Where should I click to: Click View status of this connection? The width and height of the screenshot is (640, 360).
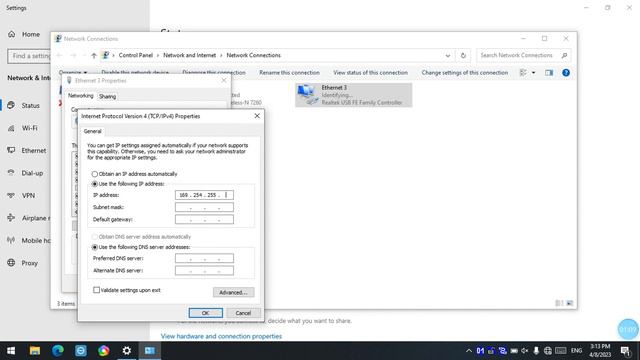click(370, 73)
